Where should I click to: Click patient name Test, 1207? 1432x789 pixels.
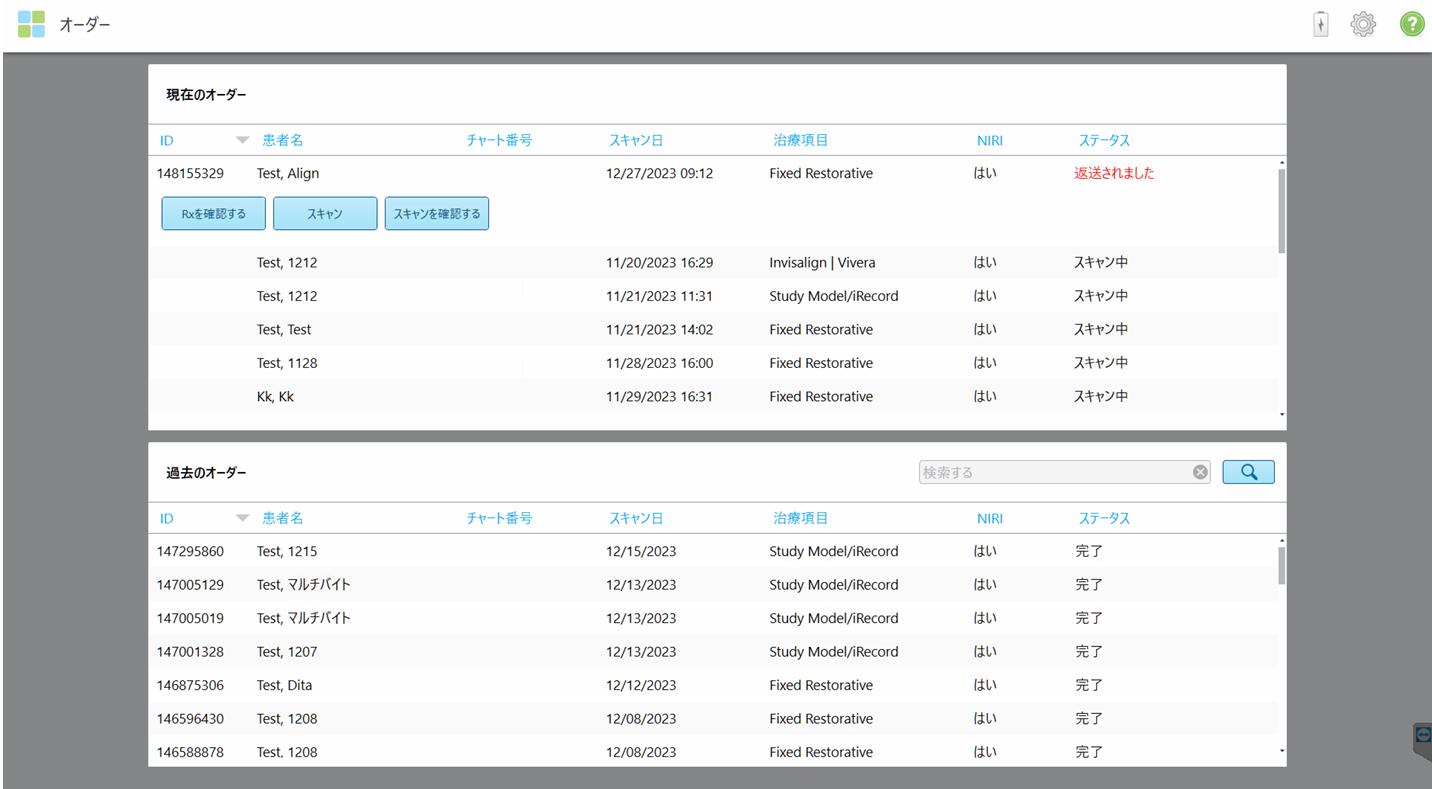click(287, 651)
